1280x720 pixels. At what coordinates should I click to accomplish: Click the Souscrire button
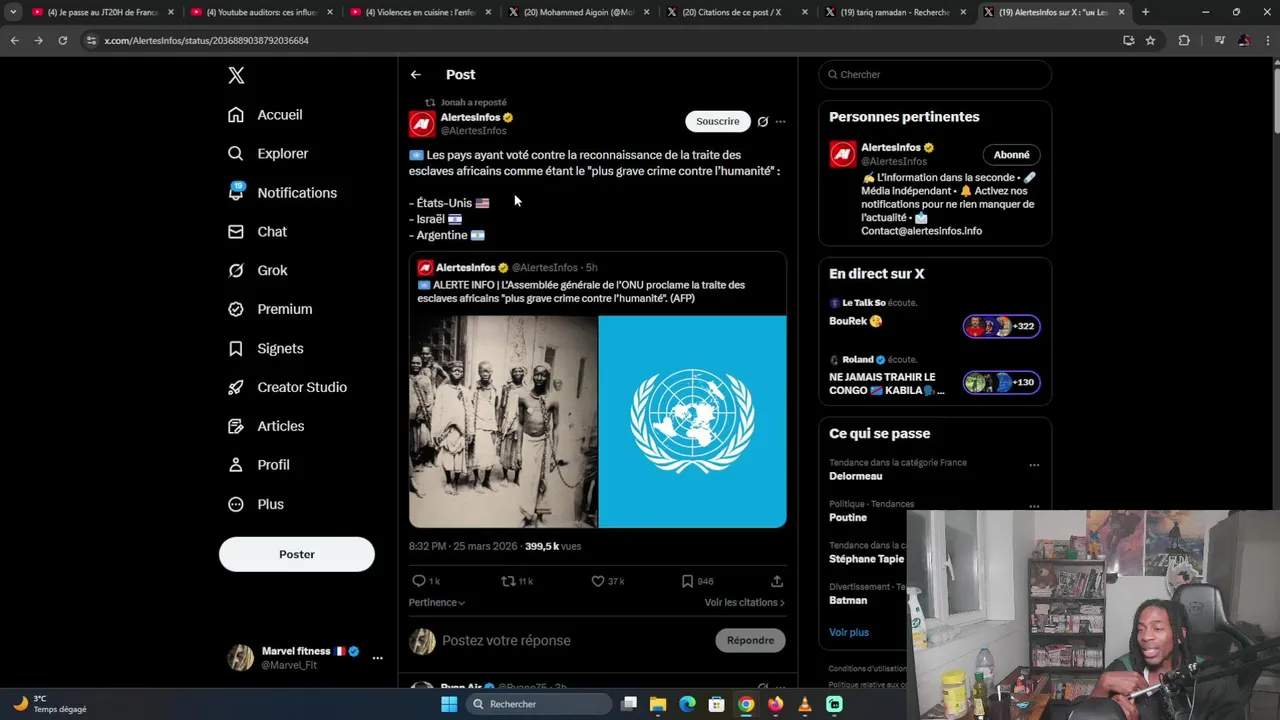[718, 121]
